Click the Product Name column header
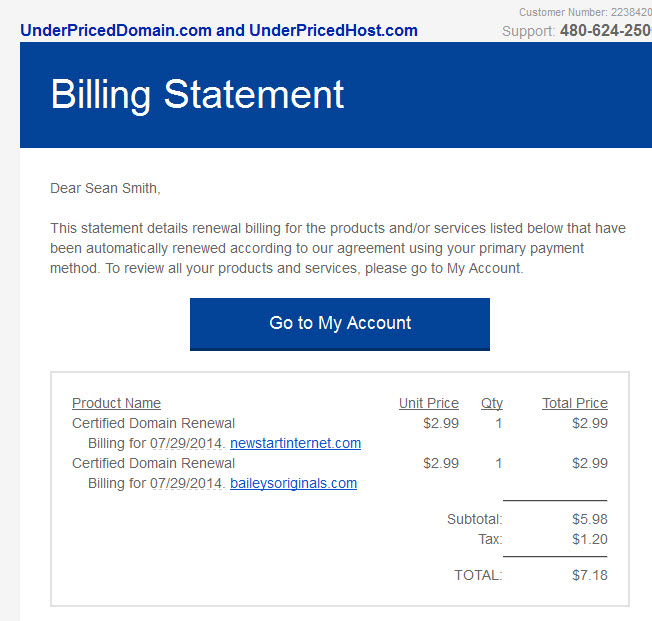Image resolution: width=652 pixels, height=621 pixels. point(116,403)
